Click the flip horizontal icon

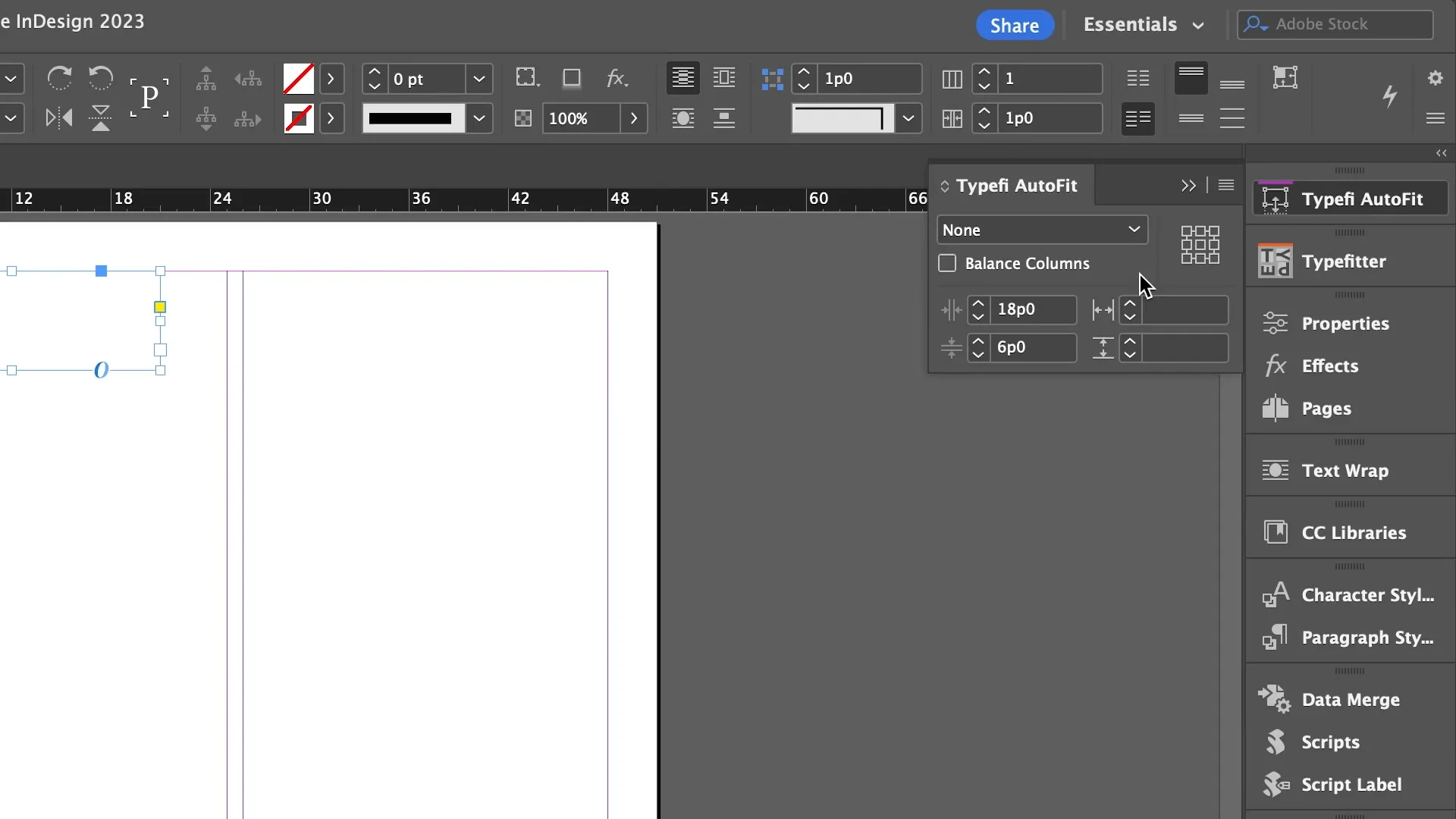[58, 118]
